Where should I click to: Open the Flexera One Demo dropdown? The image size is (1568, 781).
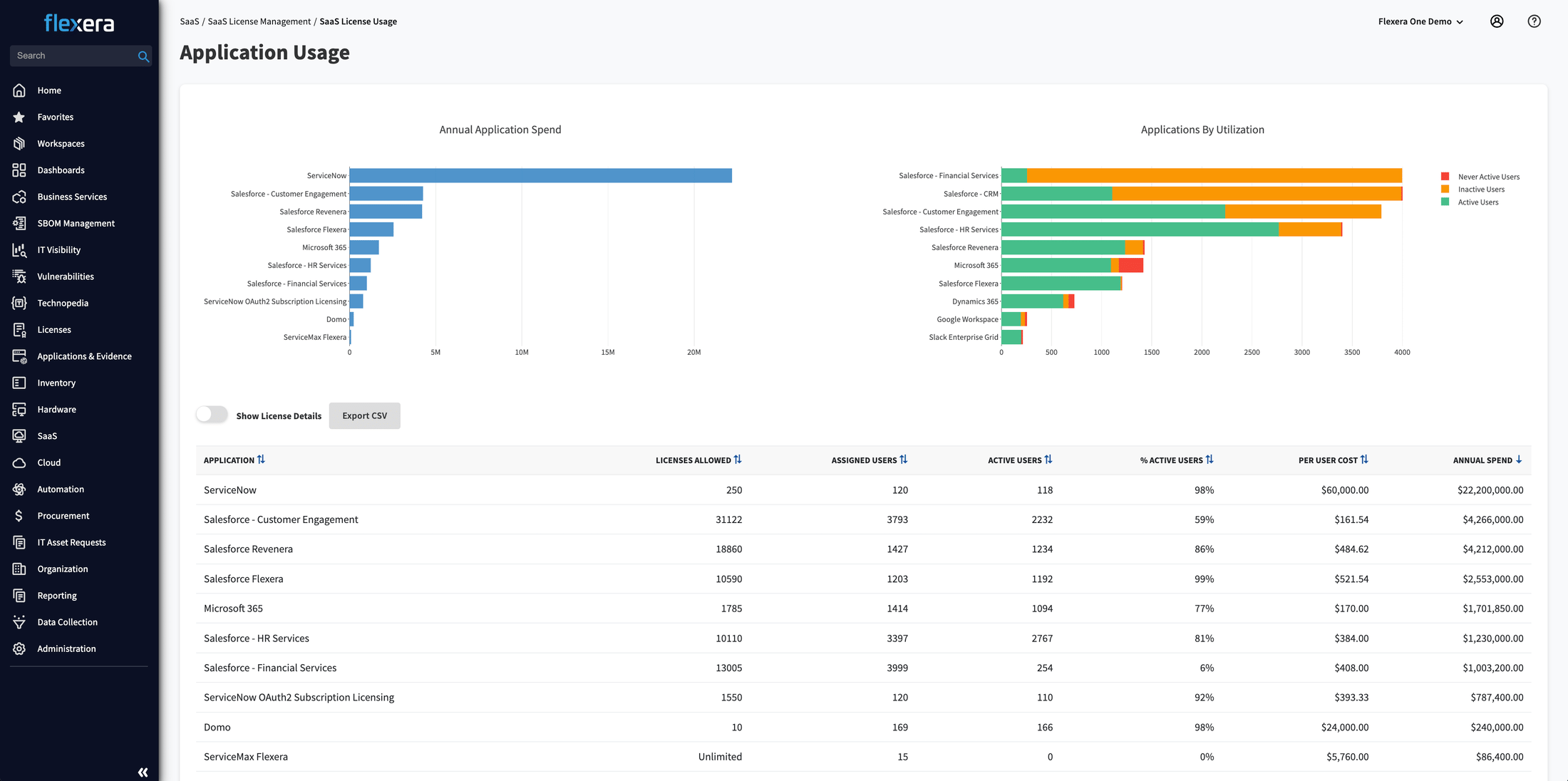click(1420, 21)
